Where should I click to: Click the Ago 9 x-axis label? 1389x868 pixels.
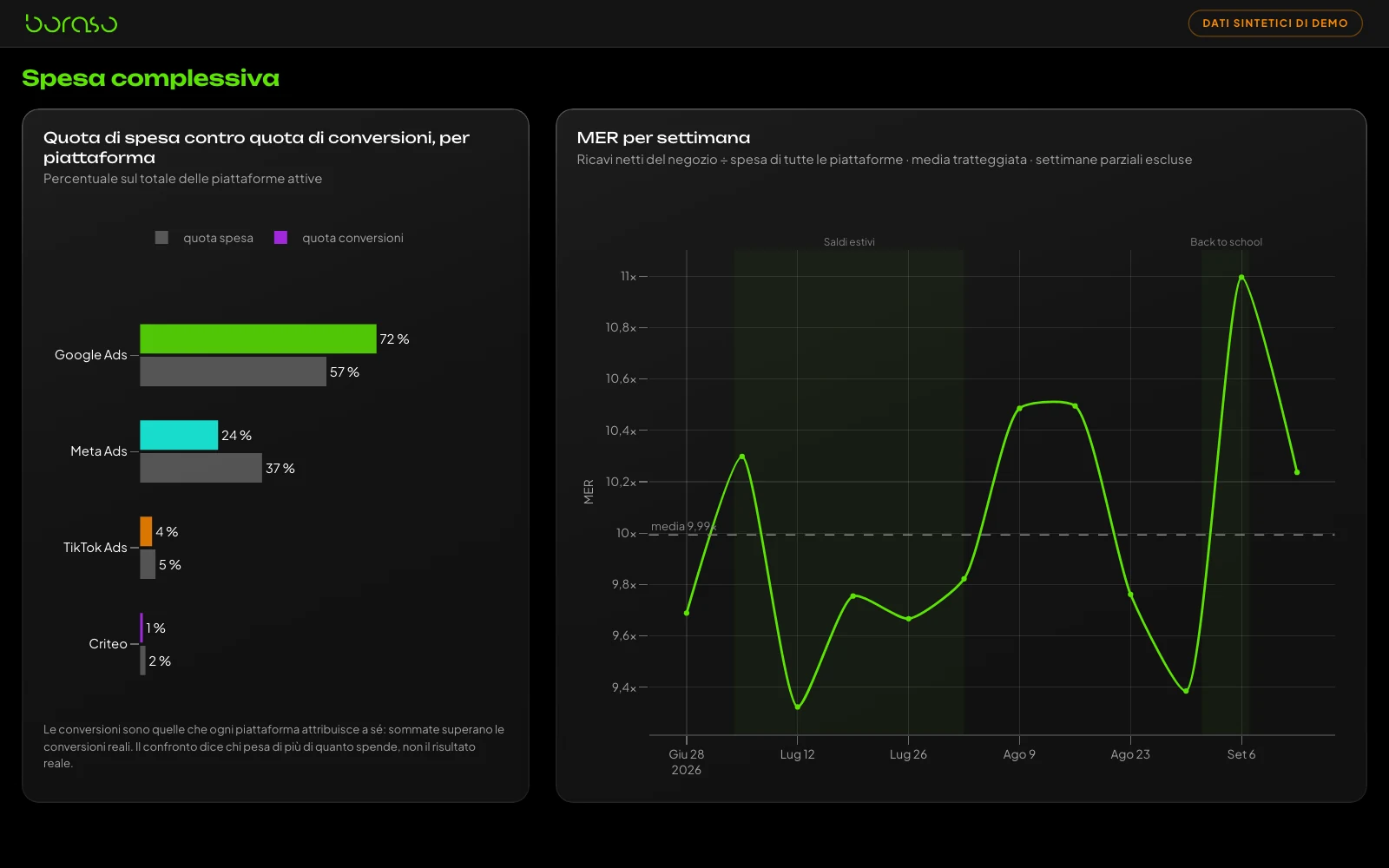1019,754
